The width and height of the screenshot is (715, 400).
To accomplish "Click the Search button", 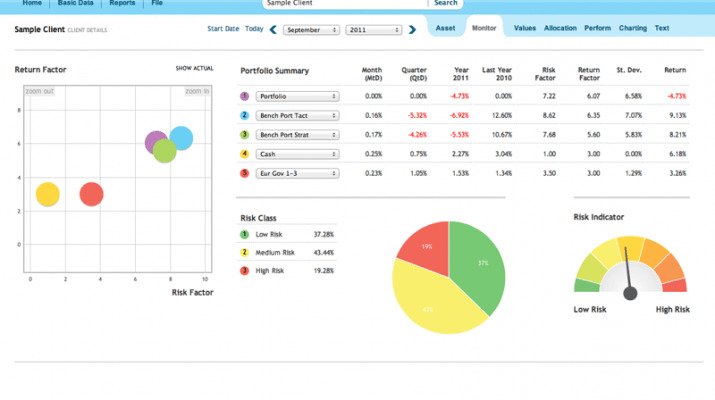I will (x=445, y=4).
